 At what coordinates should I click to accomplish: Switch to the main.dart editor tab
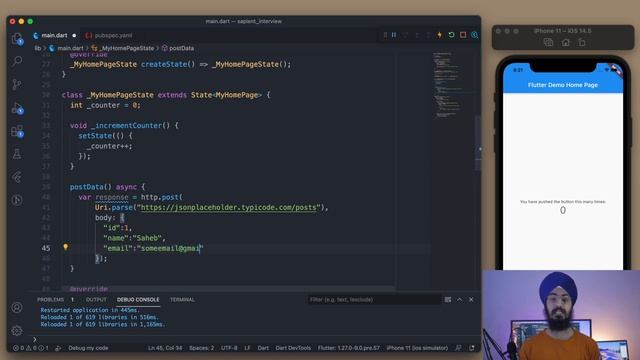coord(54,36)
